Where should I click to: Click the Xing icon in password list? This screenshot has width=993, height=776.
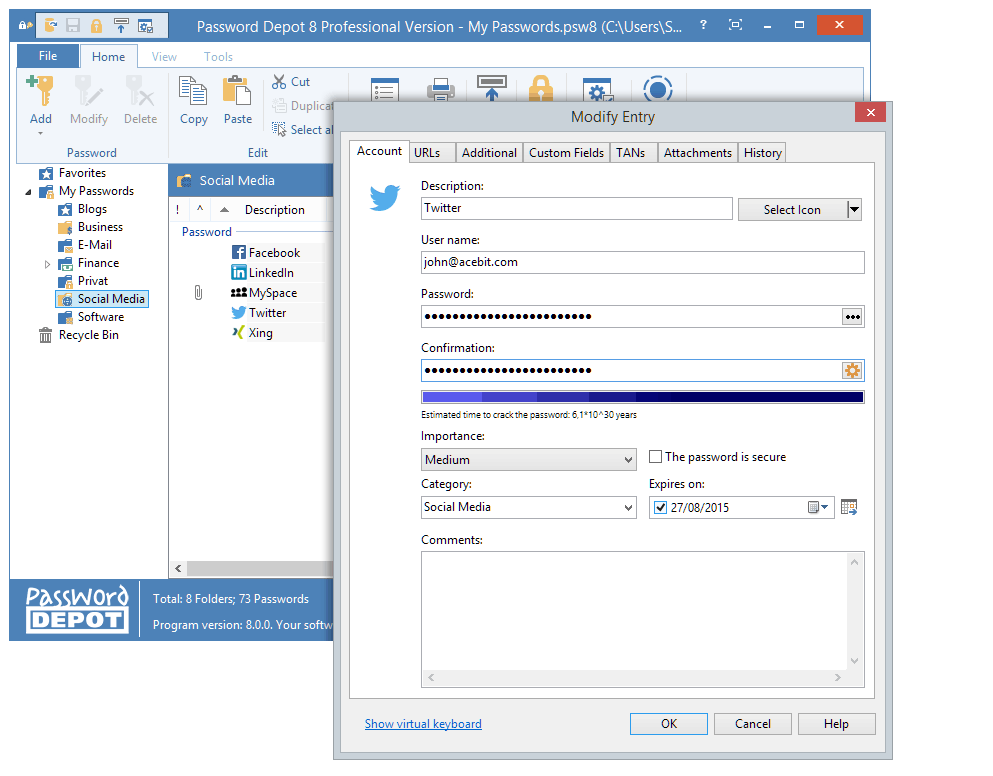tap(238, 333)
